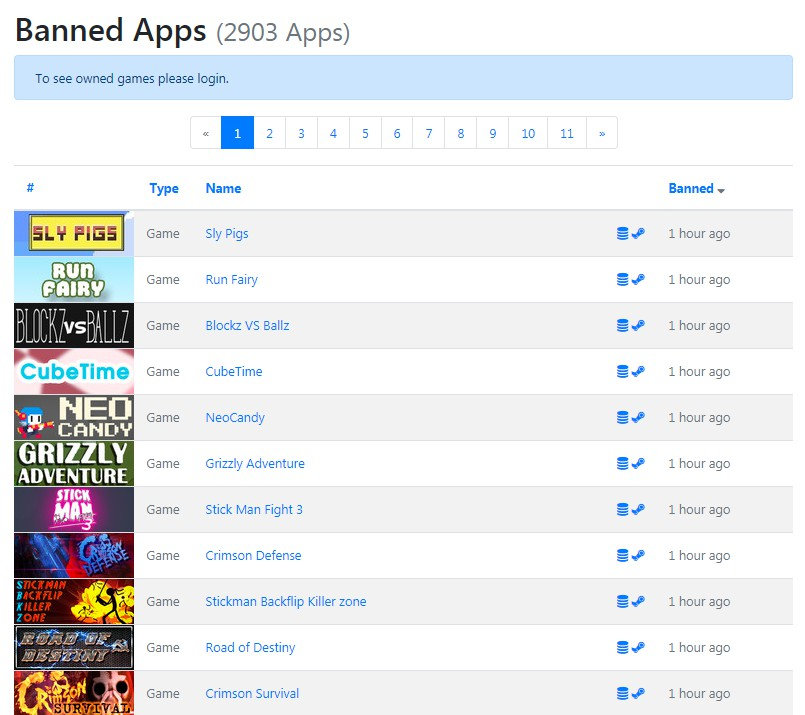This screenshot has width=805, height=715.
Task: Click the database icon for Sly Pigs
Action: [x=622, y=234]
